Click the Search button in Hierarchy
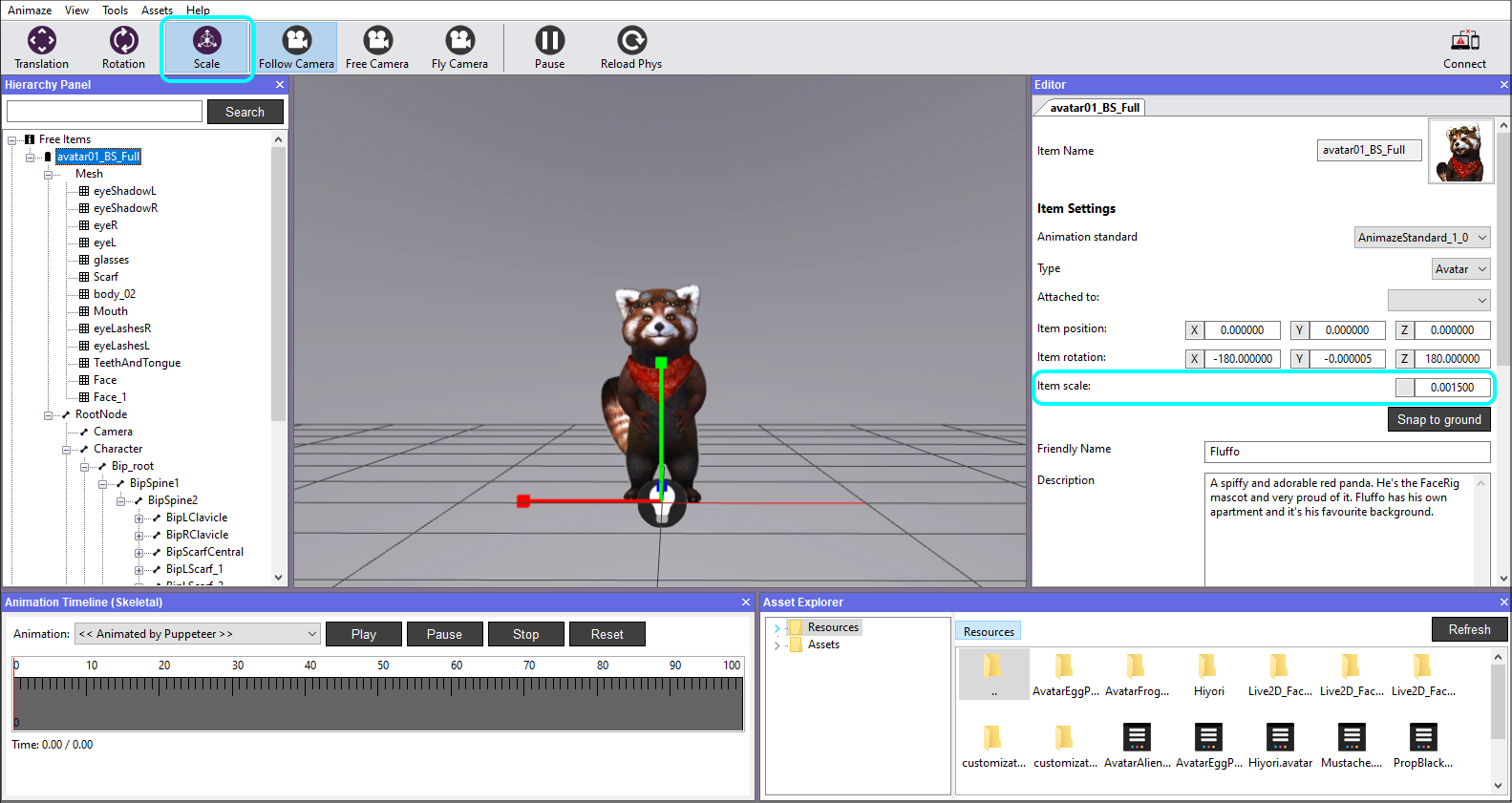1512x803 pixels. pos(245,112)
